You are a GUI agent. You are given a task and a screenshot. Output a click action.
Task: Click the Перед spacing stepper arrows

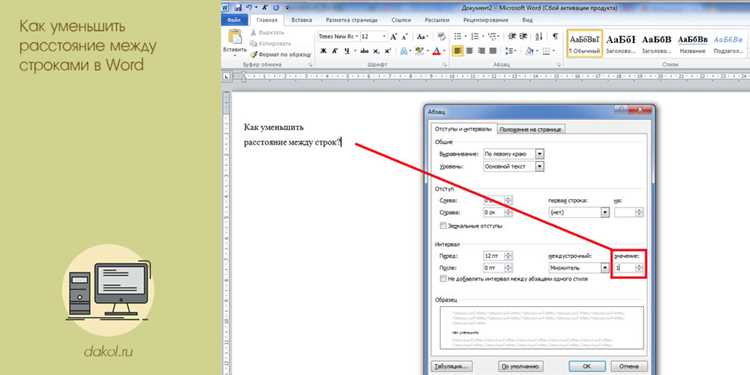coord(509,256)
